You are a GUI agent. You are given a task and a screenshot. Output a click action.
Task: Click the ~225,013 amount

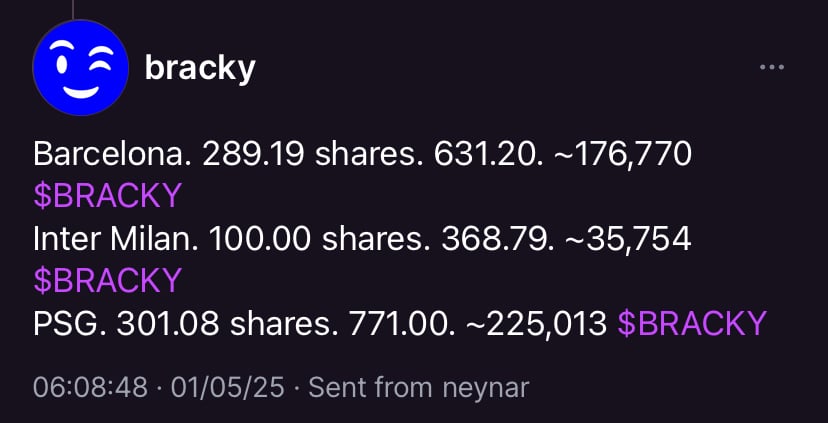tap(537, 323)
